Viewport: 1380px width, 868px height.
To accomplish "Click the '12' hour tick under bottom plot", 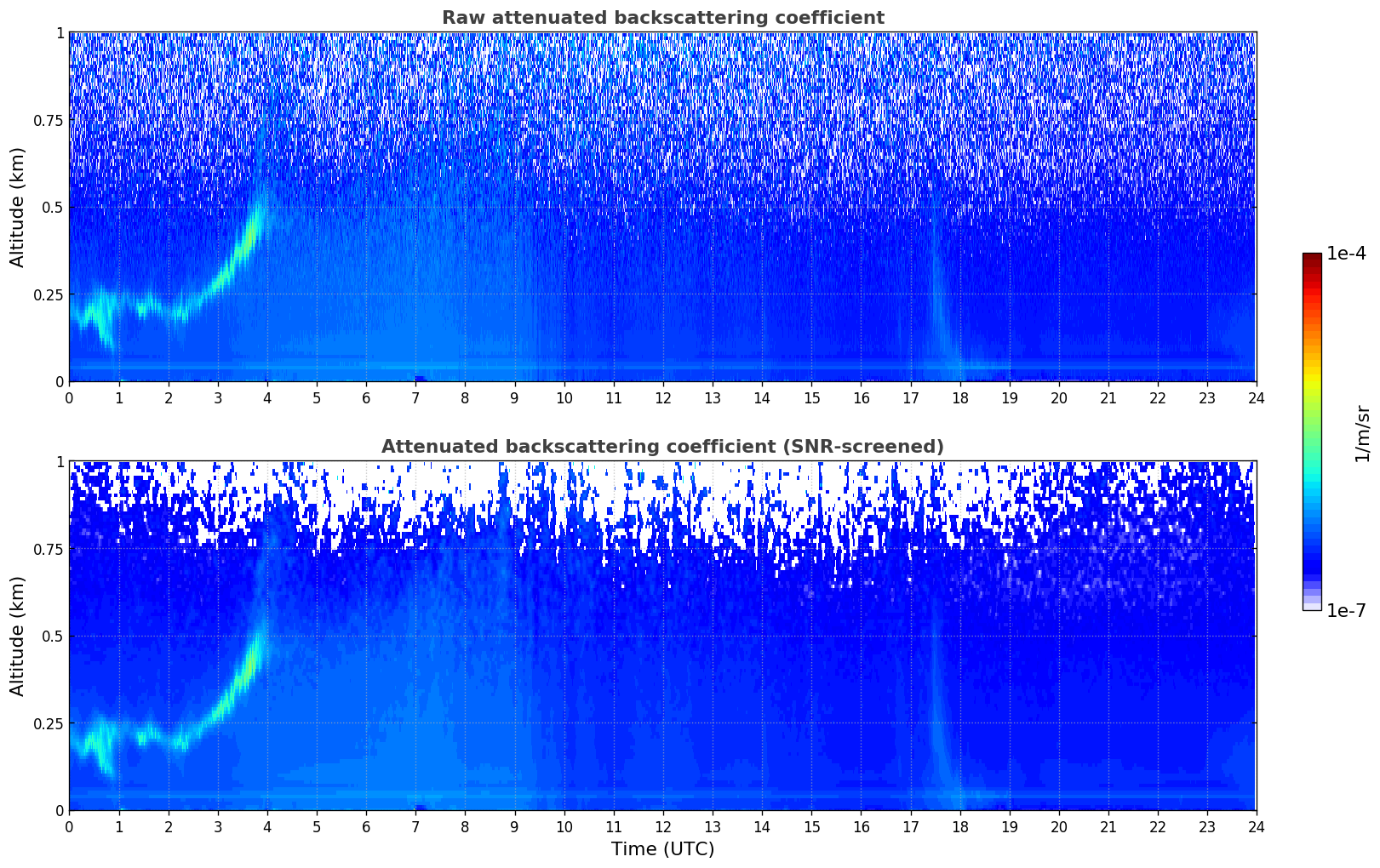I will [663, 826].
